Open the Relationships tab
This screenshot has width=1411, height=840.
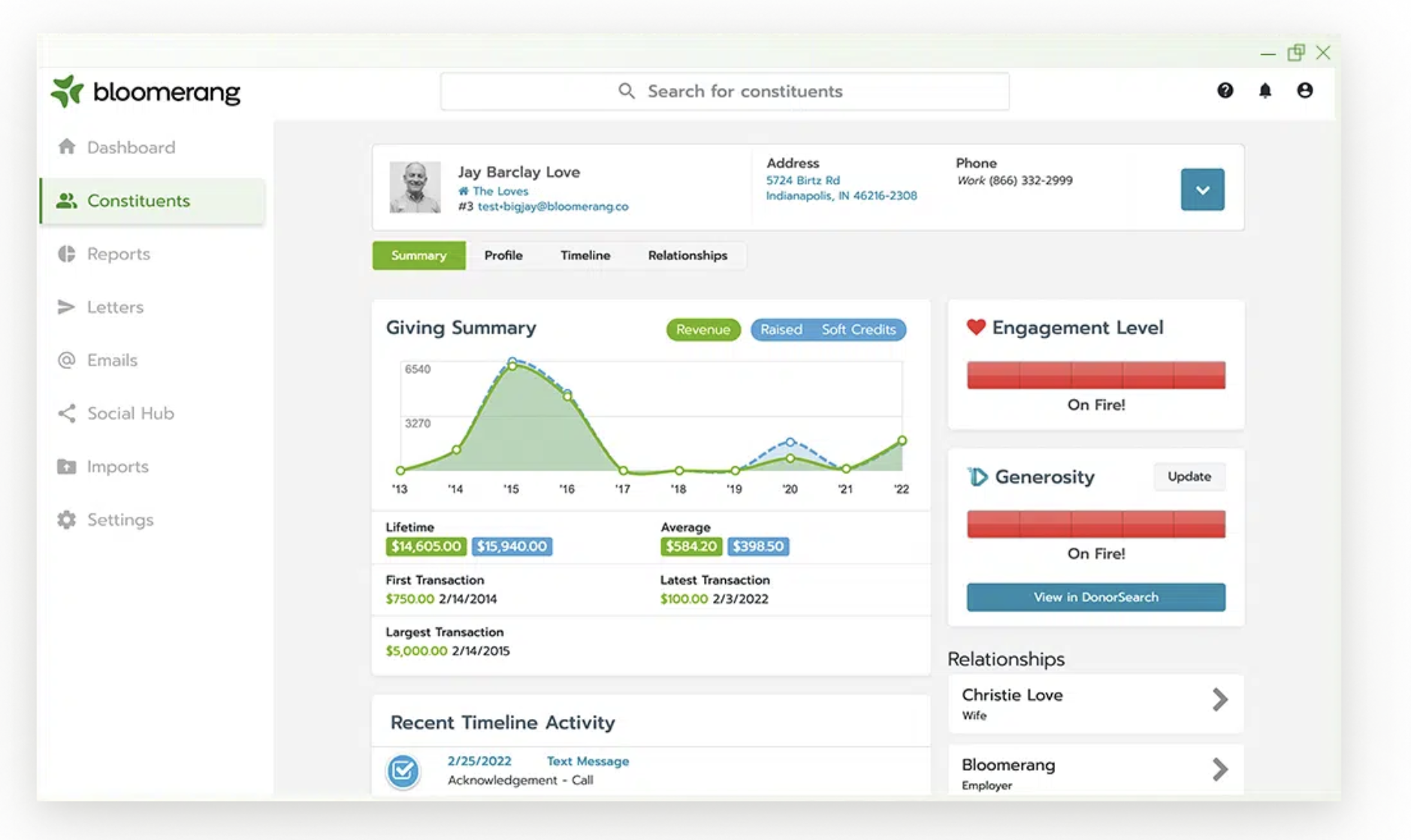(x=687, y=255)
